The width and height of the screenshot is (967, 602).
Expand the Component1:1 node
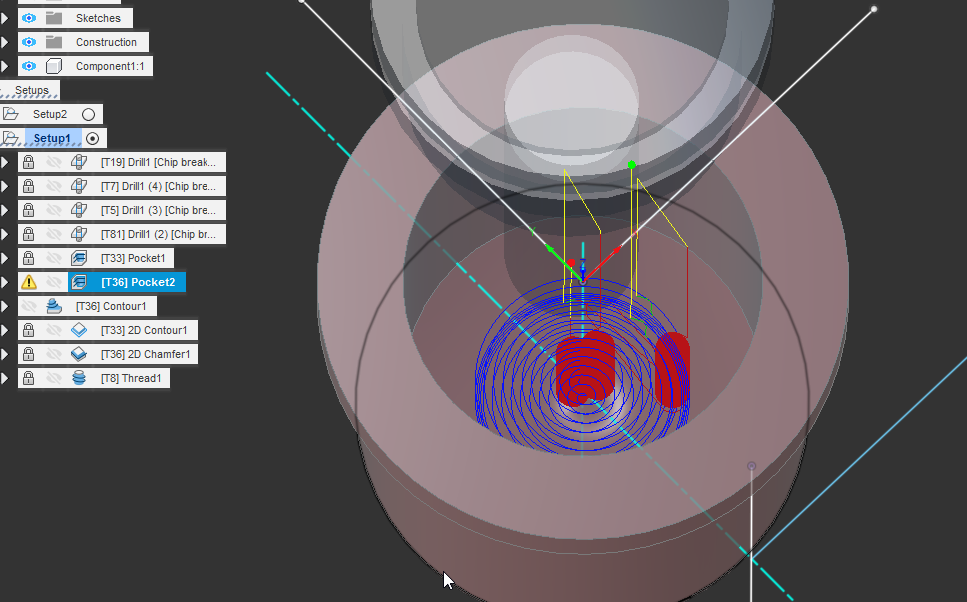[x=6, y=65]
